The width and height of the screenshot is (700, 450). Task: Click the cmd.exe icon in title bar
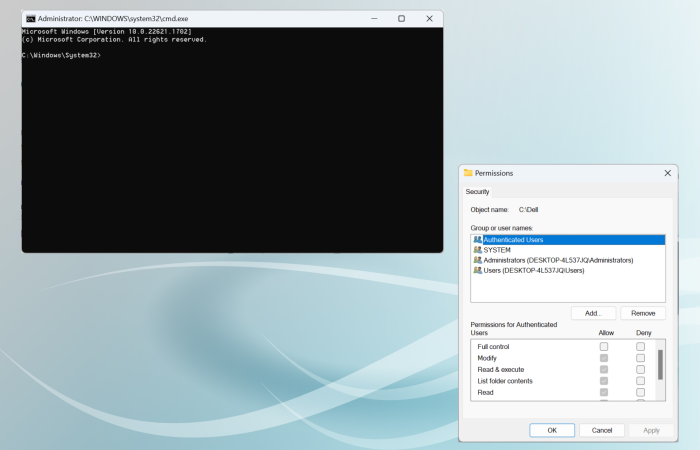pyautogui.click(x=31, y=19)
